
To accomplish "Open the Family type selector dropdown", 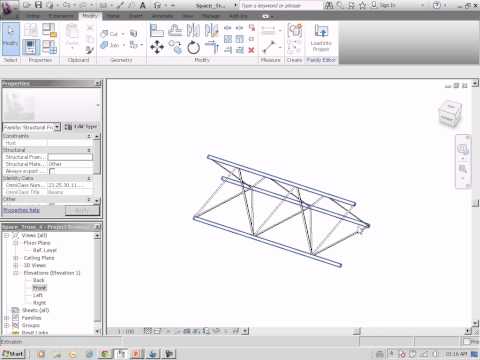I will [x=57, y=127].
